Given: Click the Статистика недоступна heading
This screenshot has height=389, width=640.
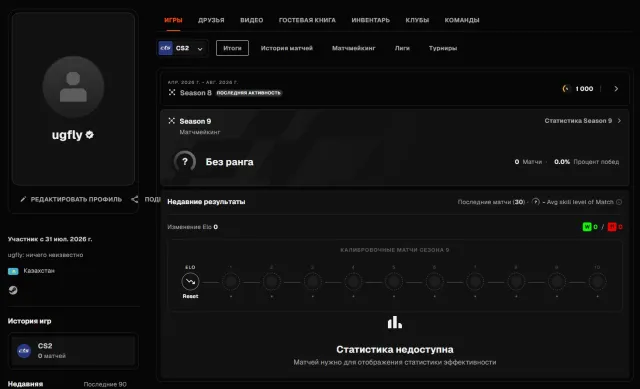Looking at the screenshot, I should pos(395,349).
